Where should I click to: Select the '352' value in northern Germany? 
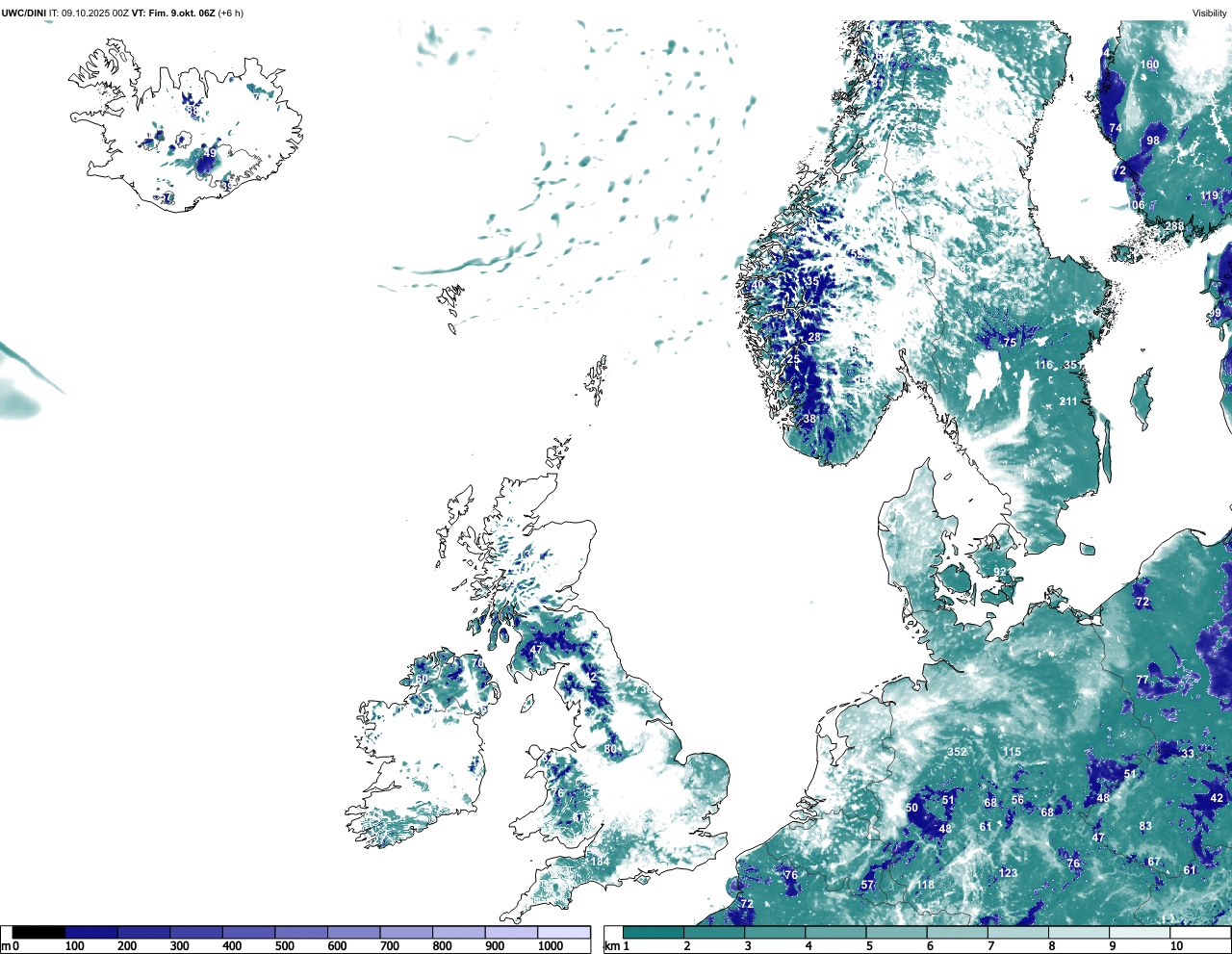[957, 752]
